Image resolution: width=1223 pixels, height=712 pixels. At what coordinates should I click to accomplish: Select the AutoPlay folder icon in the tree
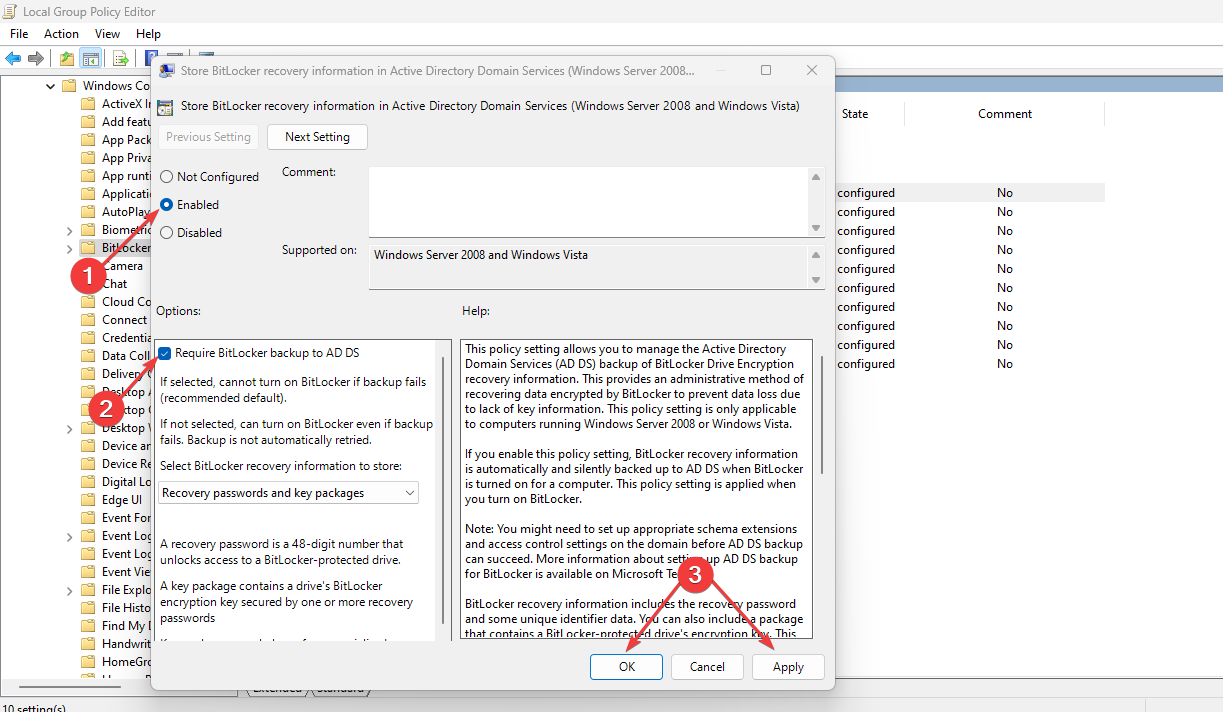89,212
